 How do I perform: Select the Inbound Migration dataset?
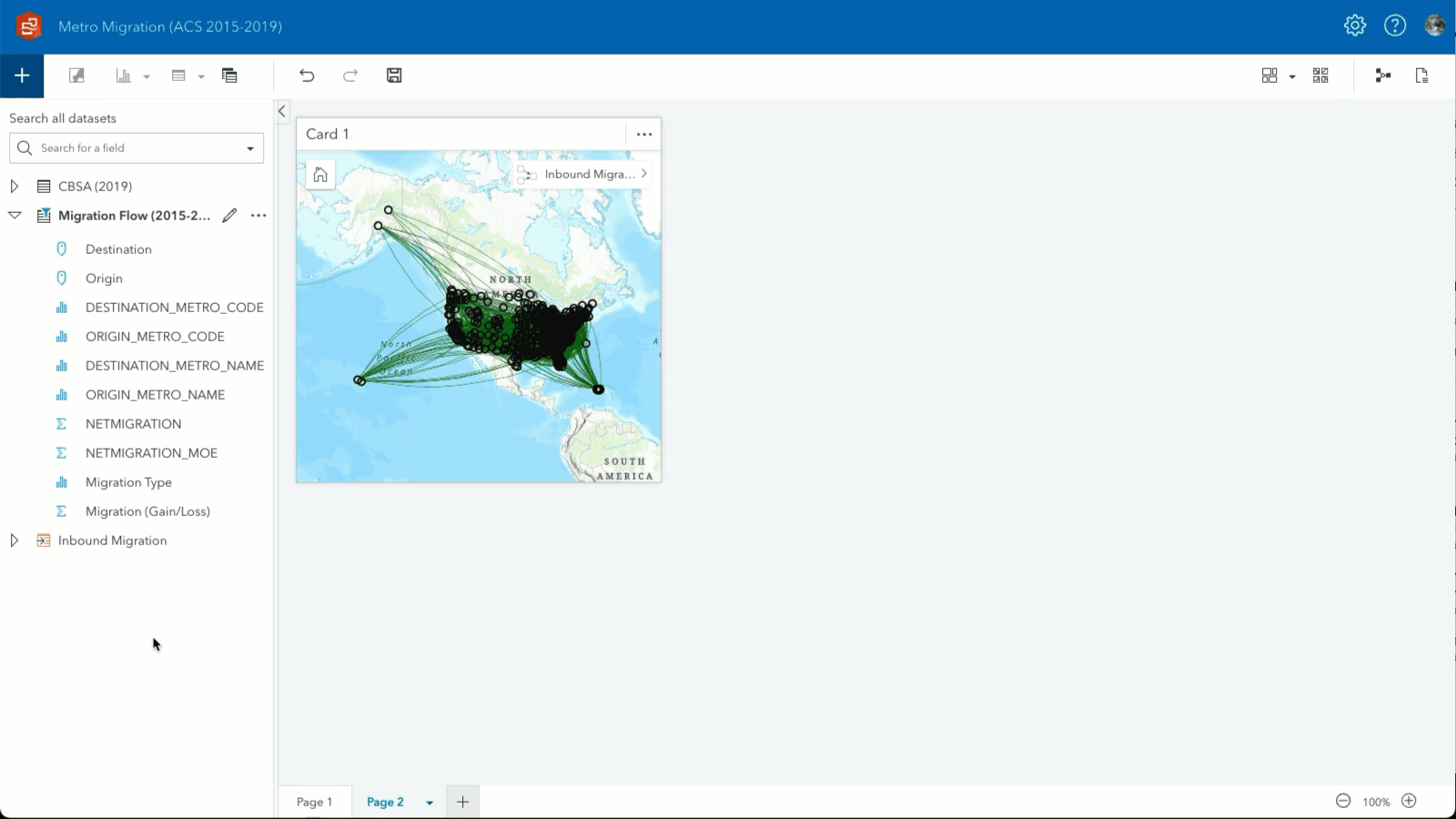(x=112, y=541)
